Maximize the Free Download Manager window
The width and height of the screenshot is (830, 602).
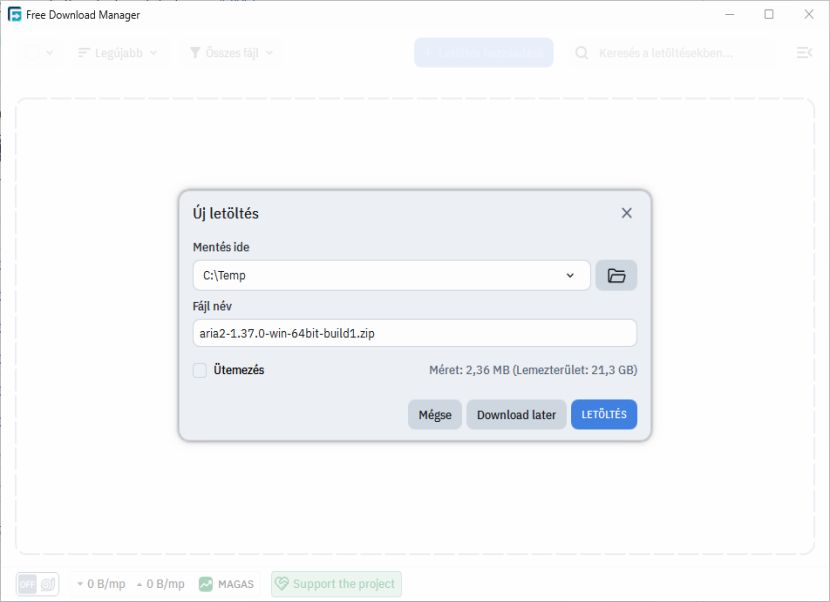click(x=769, y=14)
